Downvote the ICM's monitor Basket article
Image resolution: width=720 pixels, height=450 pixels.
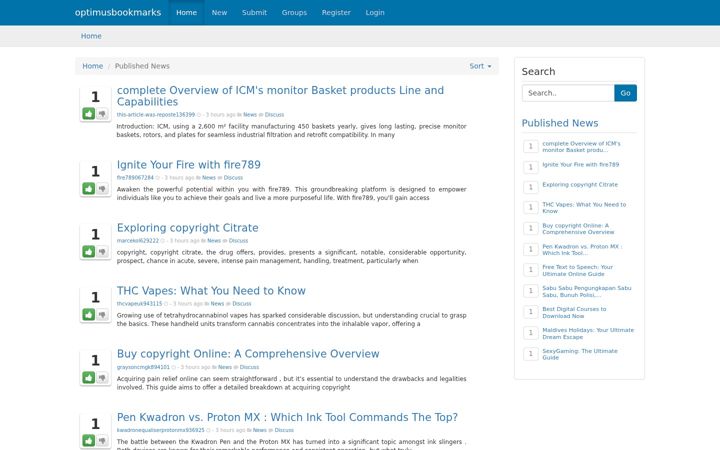click(102, 113)
